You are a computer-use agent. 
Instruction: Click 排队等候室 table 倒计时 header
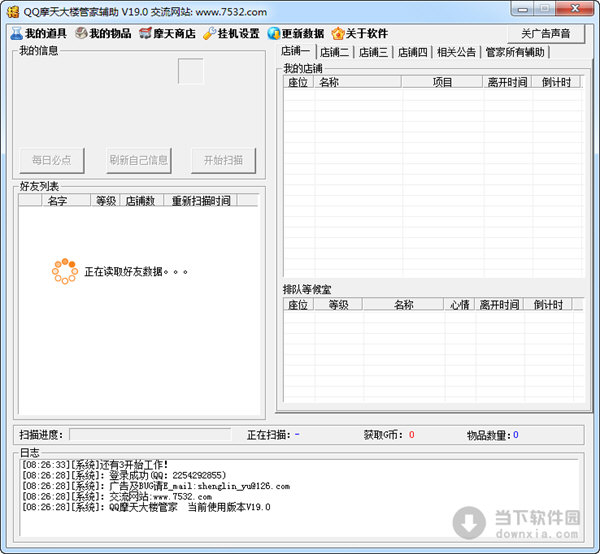coord(548,305)
